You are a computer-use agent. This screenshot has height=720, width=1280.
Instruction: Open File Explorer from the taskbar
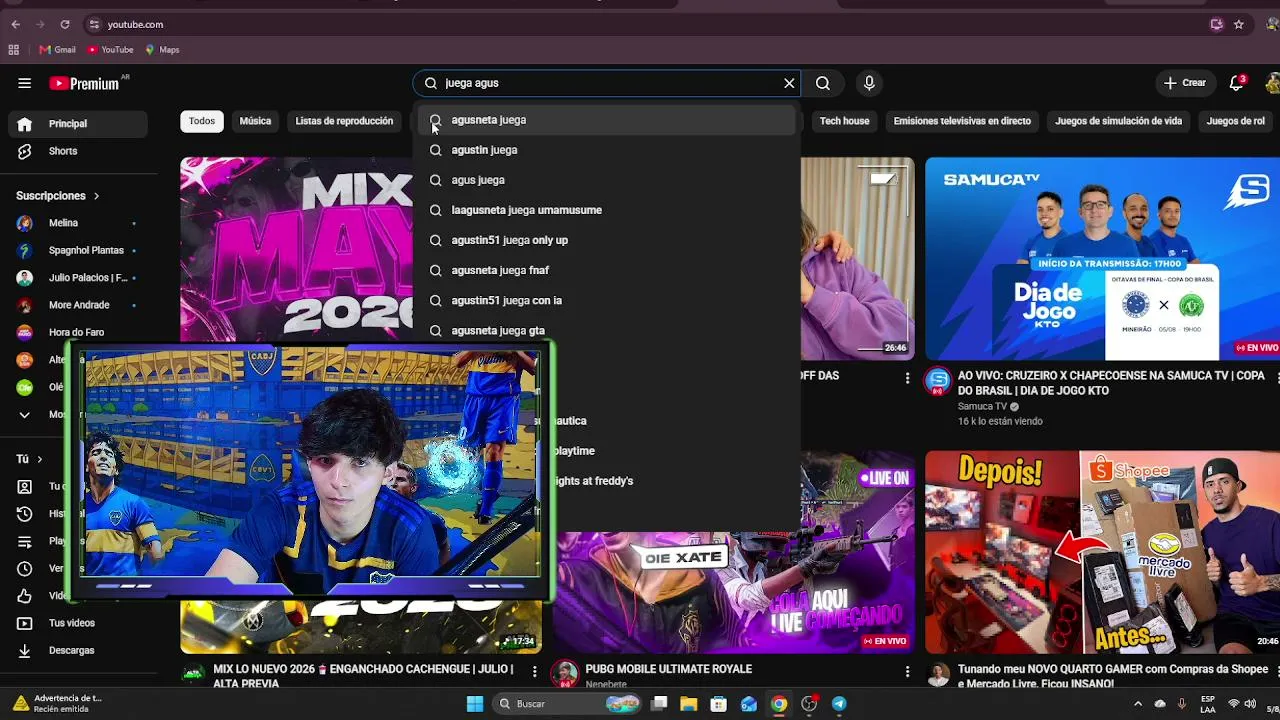[x=689, y=704]
